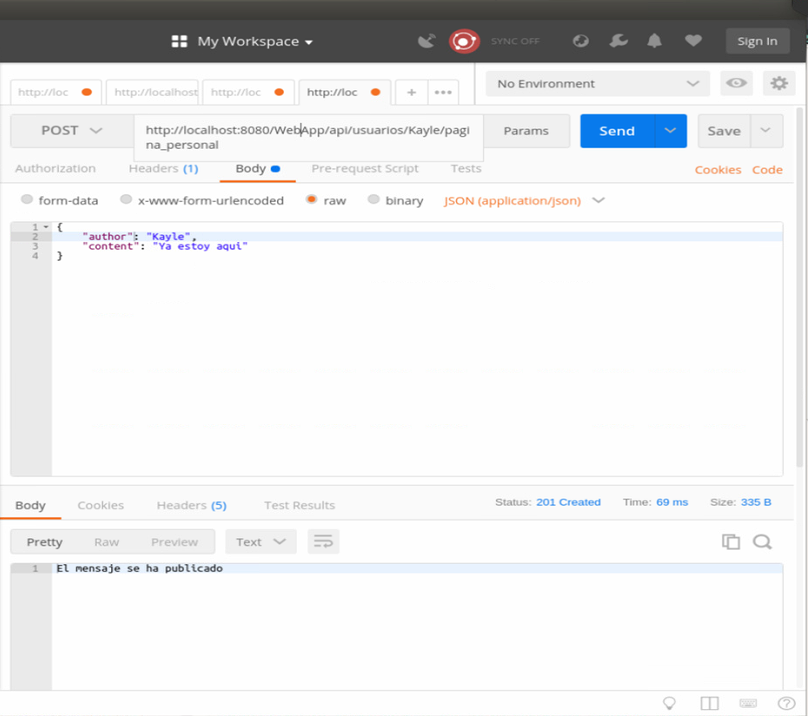Select the binary radio button
Image resolution: width=808 pixels, height=716 pixels.
tap(374, 199)
